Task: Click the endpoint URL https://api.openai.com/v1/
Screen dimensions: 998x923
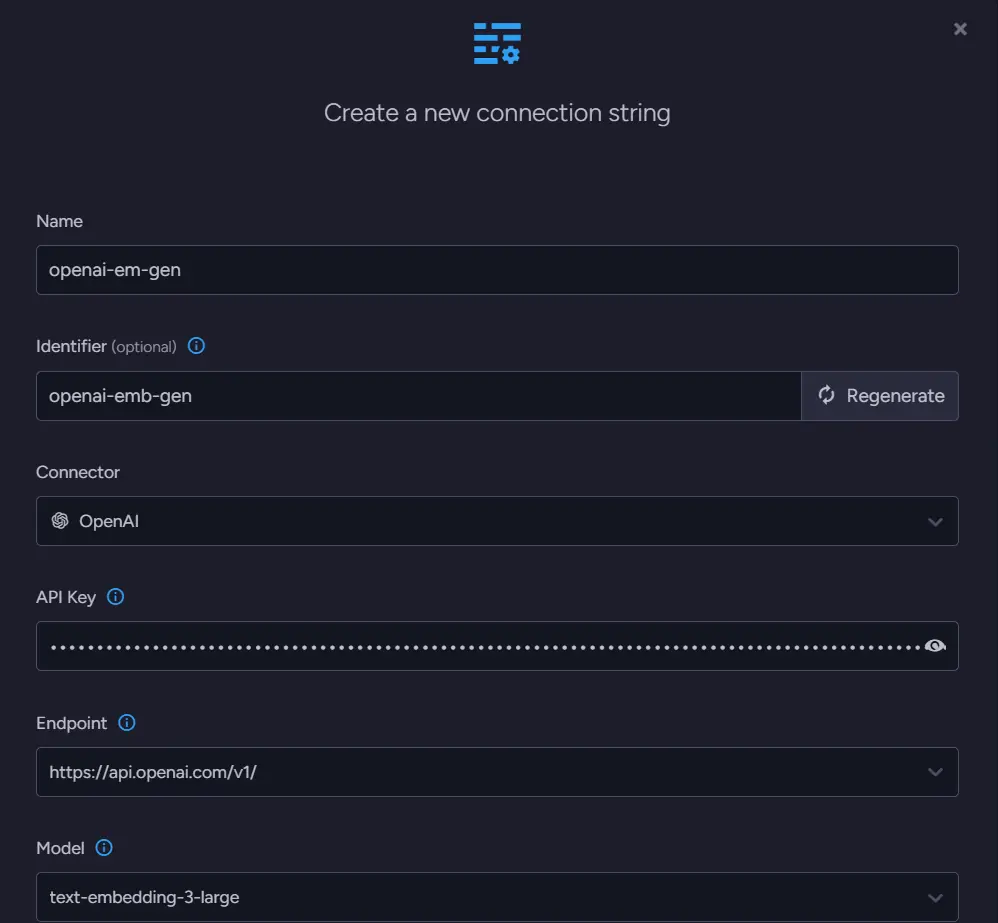Action: 153,772
